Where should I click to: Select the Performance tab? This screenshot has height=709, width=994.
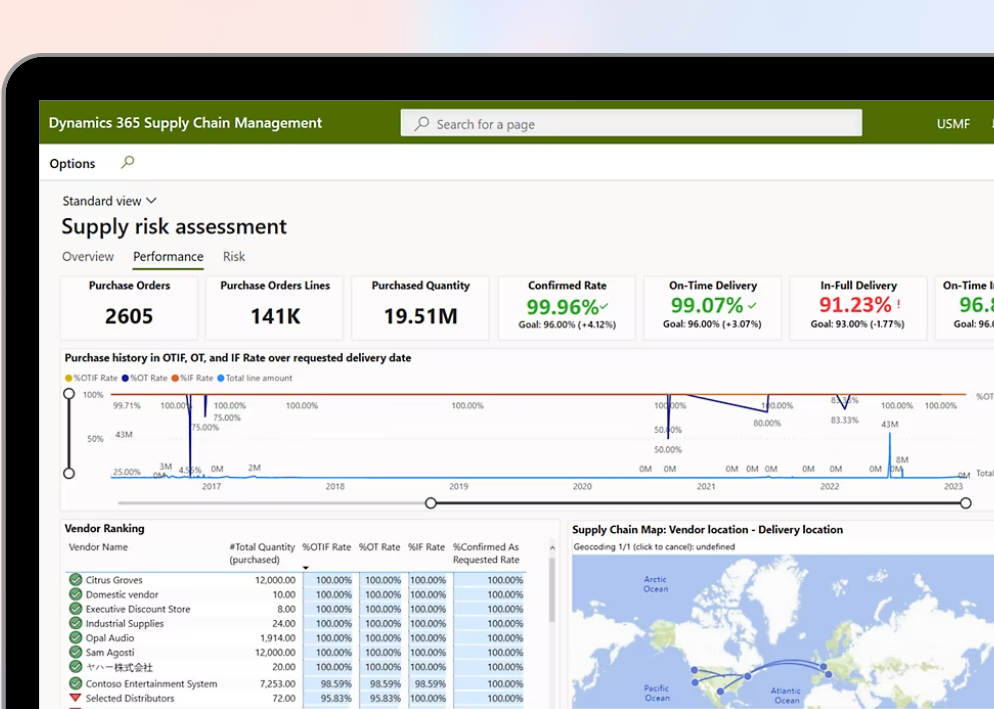(x=168, y=257)
